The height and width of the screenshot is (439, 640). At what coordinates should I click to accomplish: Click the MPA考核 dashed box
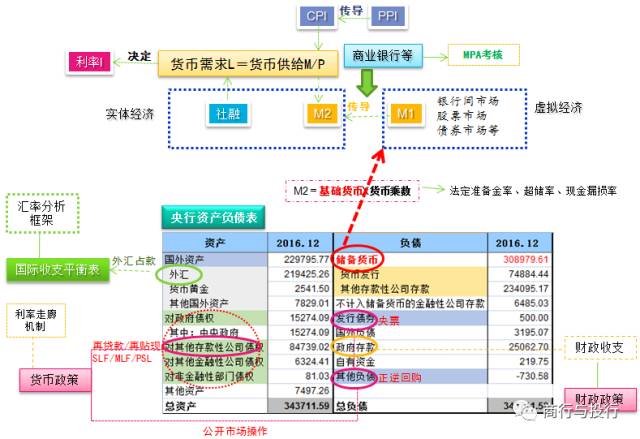[484, 55]
